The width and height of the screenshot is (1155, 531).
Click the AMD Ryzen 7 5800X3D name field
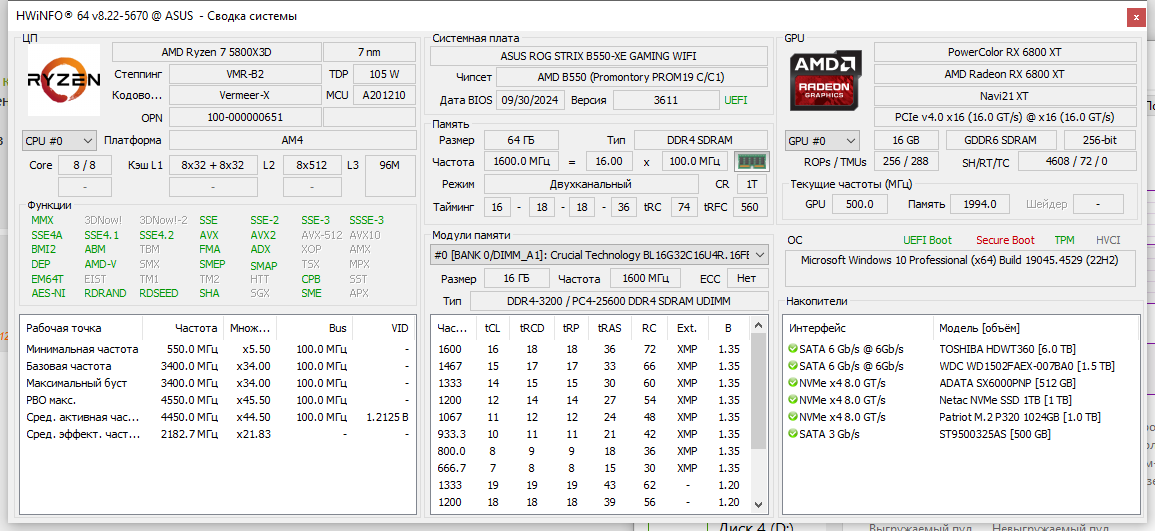click(217, 52)
